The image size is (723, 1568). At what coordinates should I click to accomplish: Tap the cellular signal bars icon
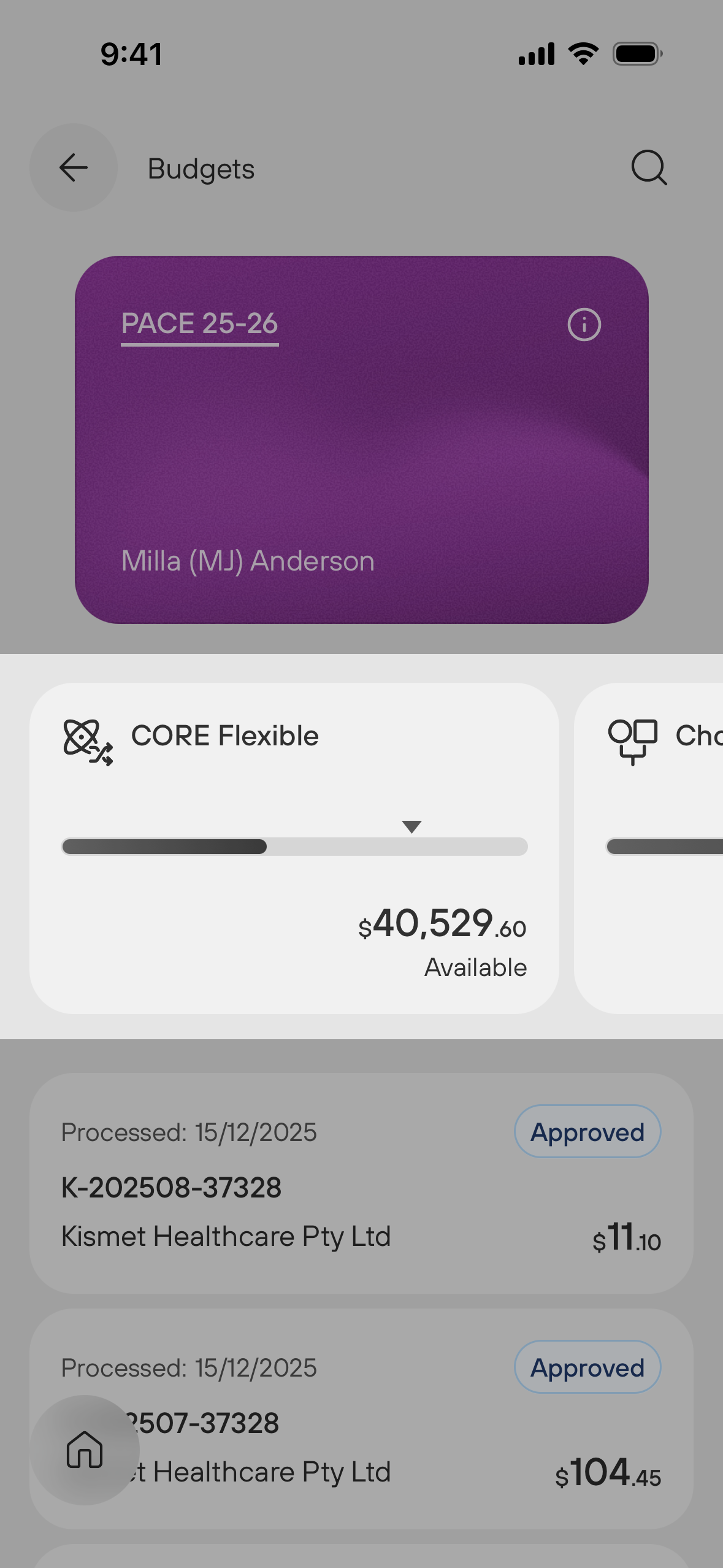[x=537, y=54]
